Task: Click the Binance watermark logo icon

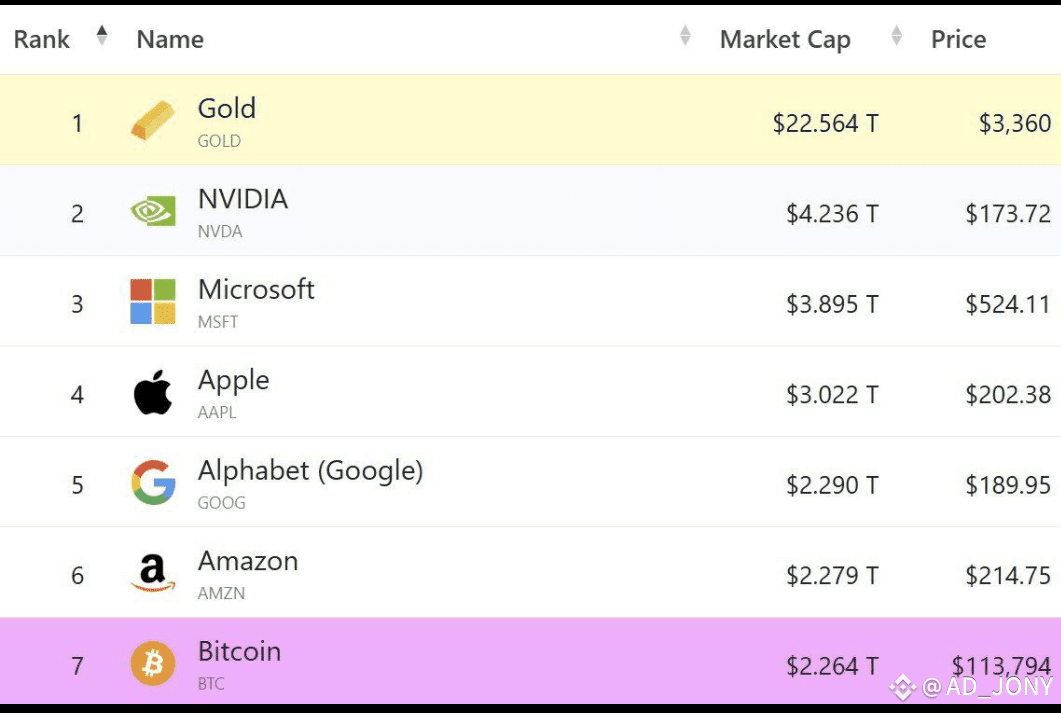Action: click(x=903, y=687)
